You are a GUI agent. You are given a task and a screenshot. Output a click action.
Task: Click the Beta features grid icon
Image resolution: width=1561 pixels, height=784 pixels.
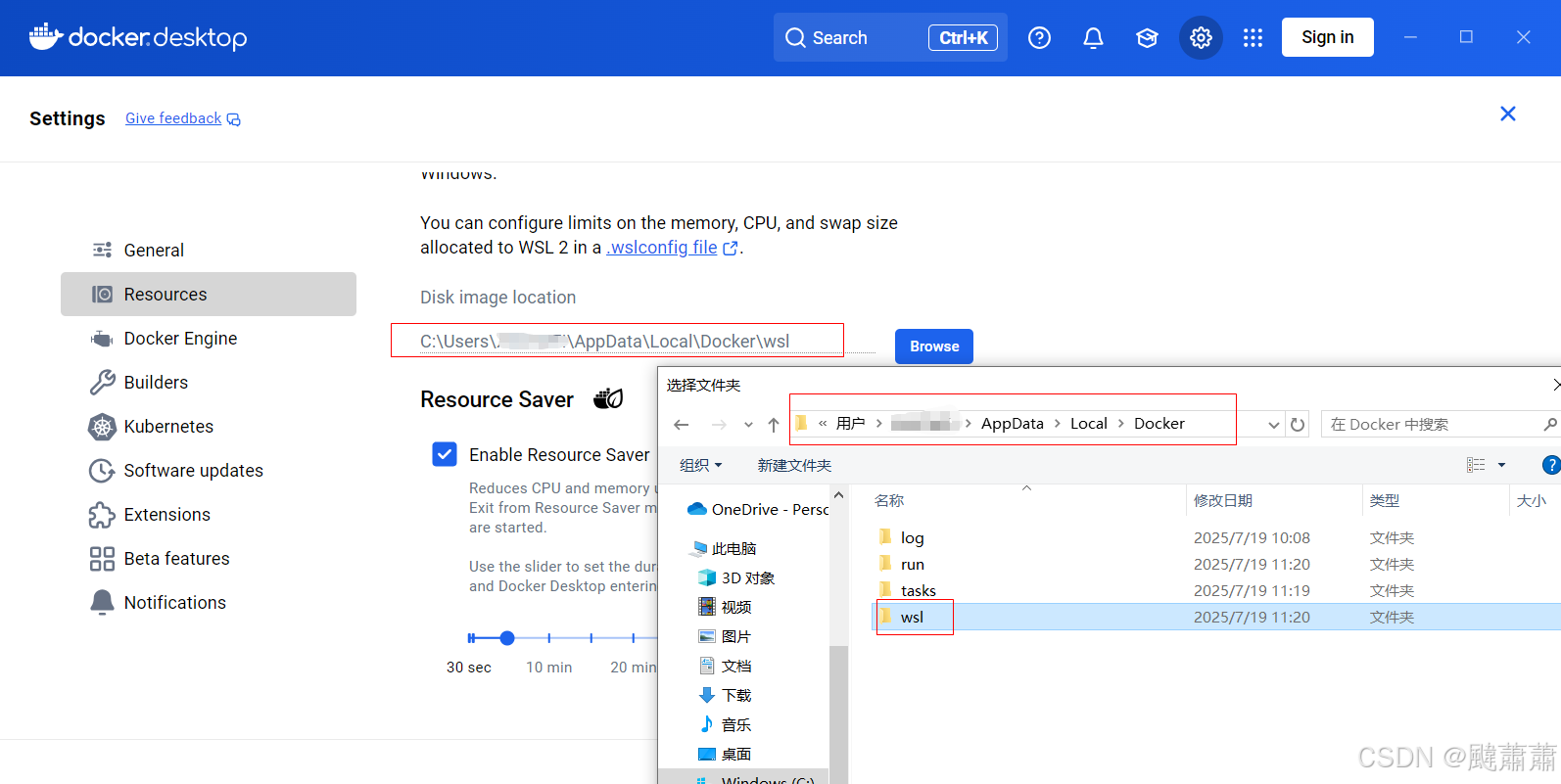point(102,559)
